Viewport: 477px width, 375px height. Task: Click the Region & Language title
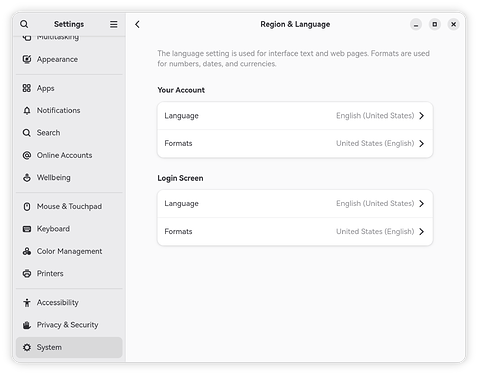[295, 24]
